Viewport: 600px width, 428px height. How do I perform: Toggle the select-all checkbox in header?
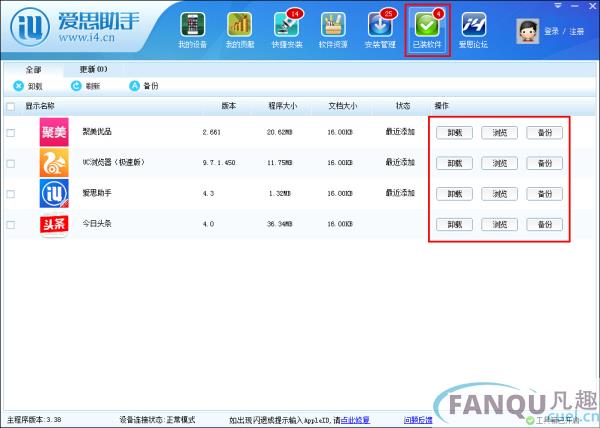coord(11,106)
